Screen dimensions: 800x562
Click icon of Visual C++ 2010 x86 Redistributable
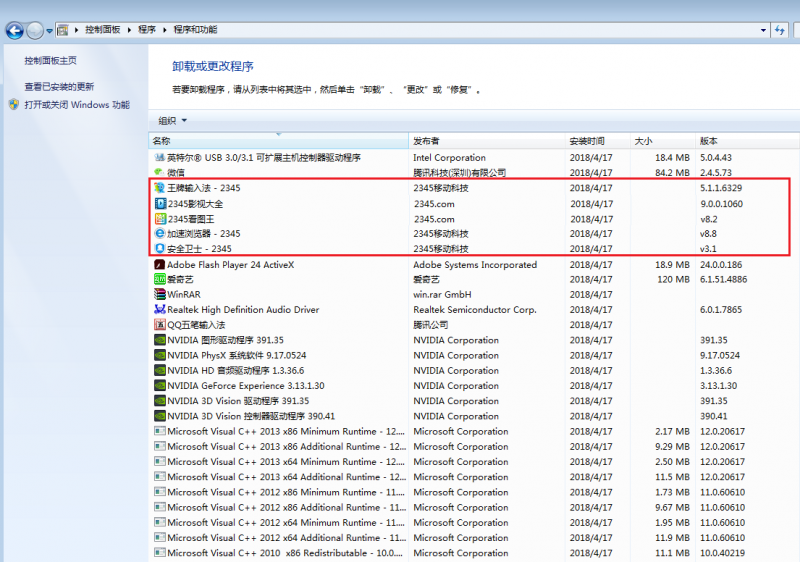tap(160, 553)
